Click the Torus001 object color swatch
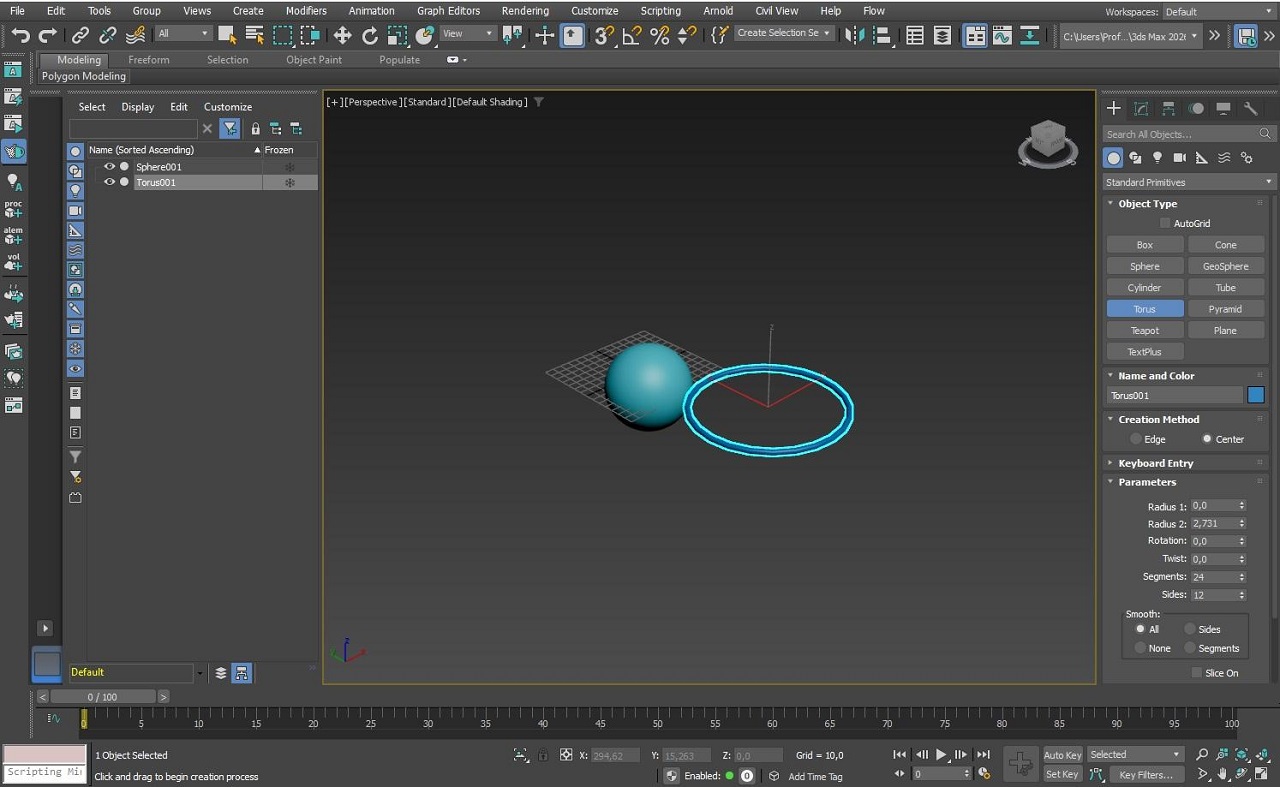1280x787 pixels. 1256,395
